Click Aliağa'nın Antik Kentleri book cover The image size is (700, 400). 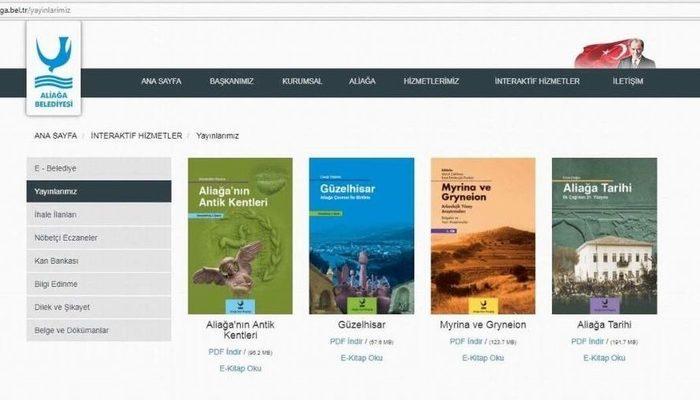click(240, 236)
